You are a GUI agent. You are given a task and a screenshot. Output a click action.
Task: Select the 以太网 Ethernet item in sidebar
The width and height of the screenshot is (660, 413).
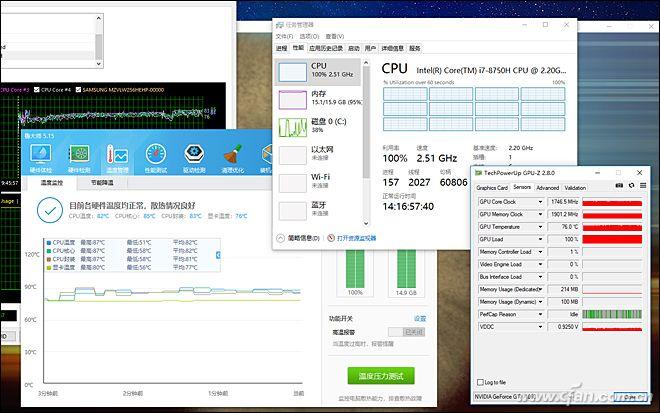click(x=318, y=155)
